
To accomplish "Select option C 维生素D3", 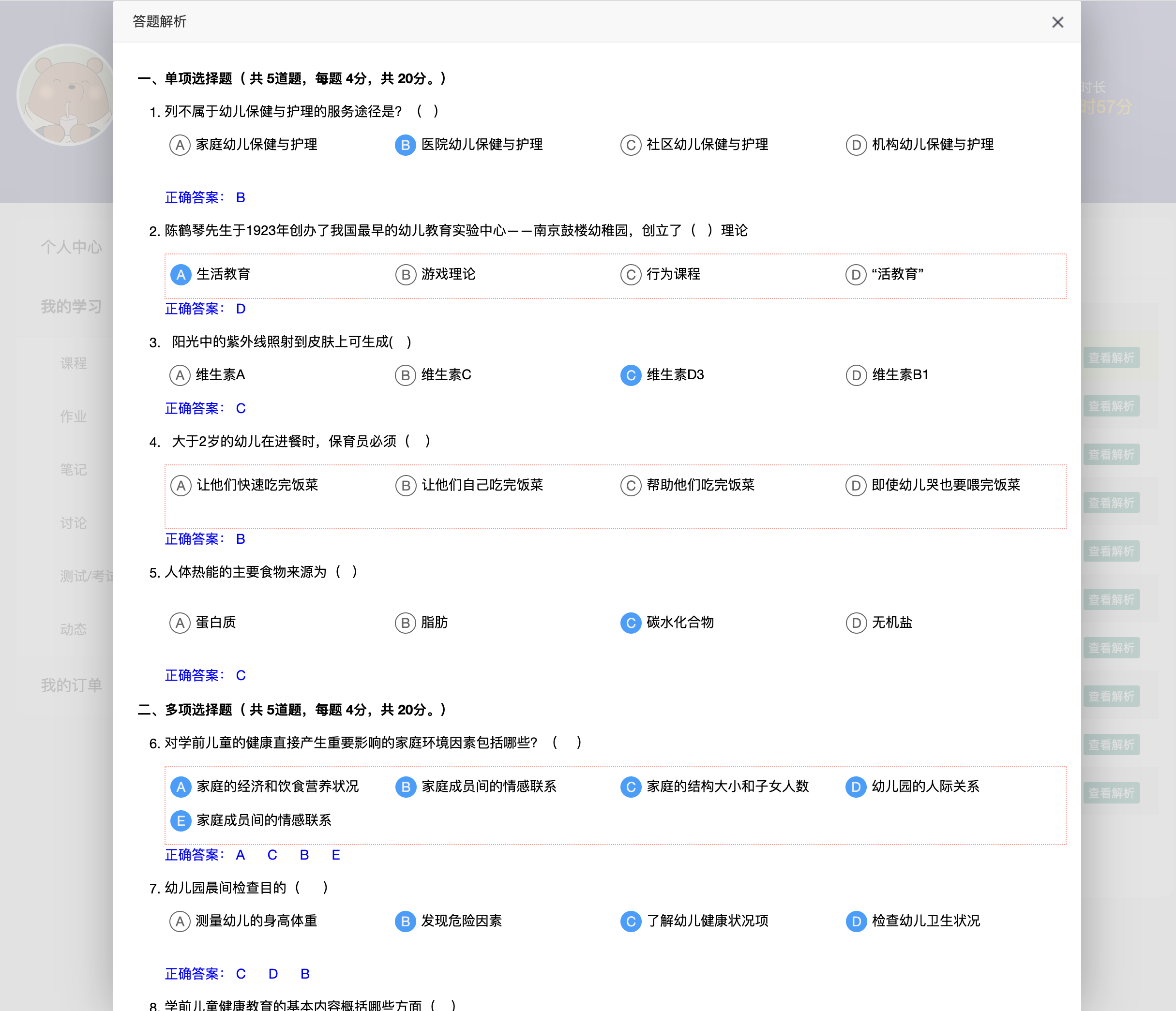I will [630, 375].
